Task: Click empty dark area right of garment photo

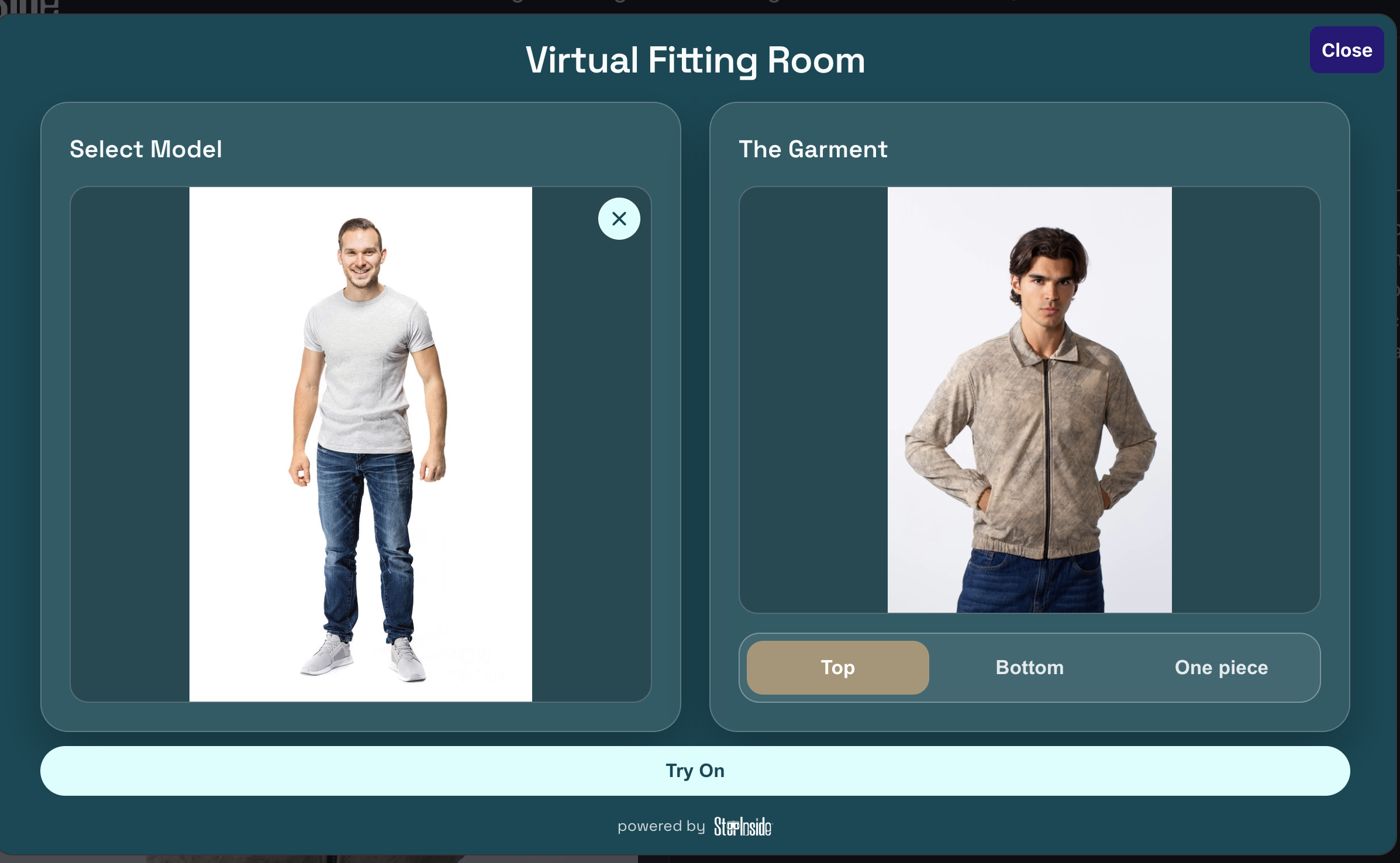Action: 1246,400
